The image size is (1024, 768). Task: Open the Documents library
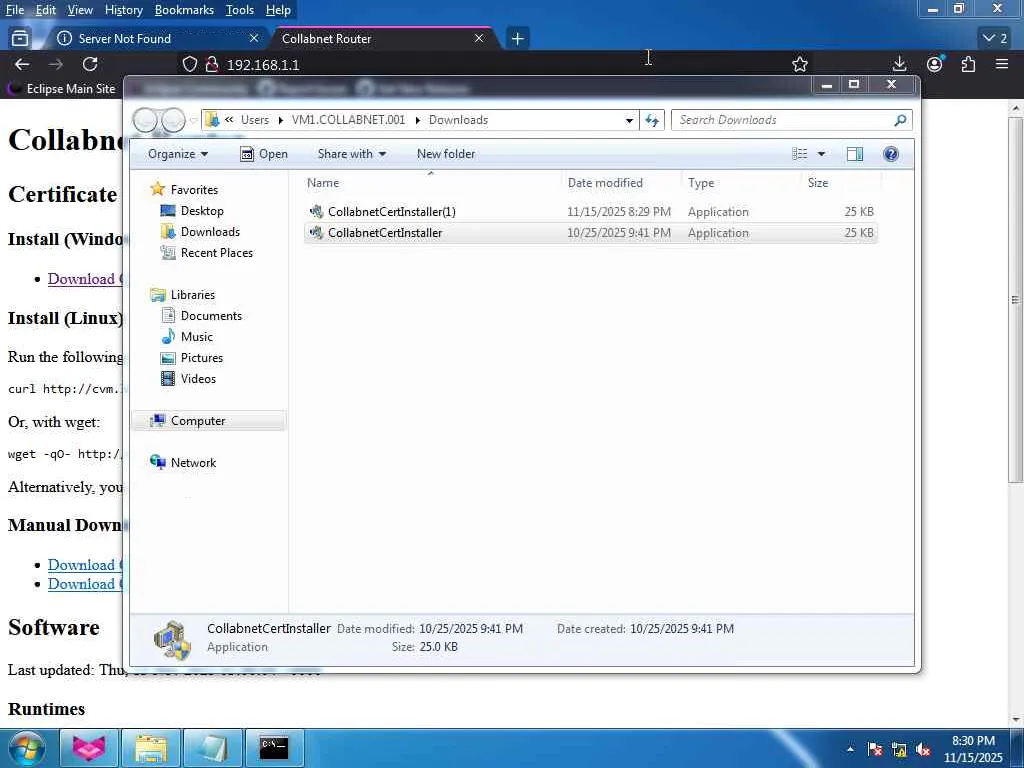211,315
